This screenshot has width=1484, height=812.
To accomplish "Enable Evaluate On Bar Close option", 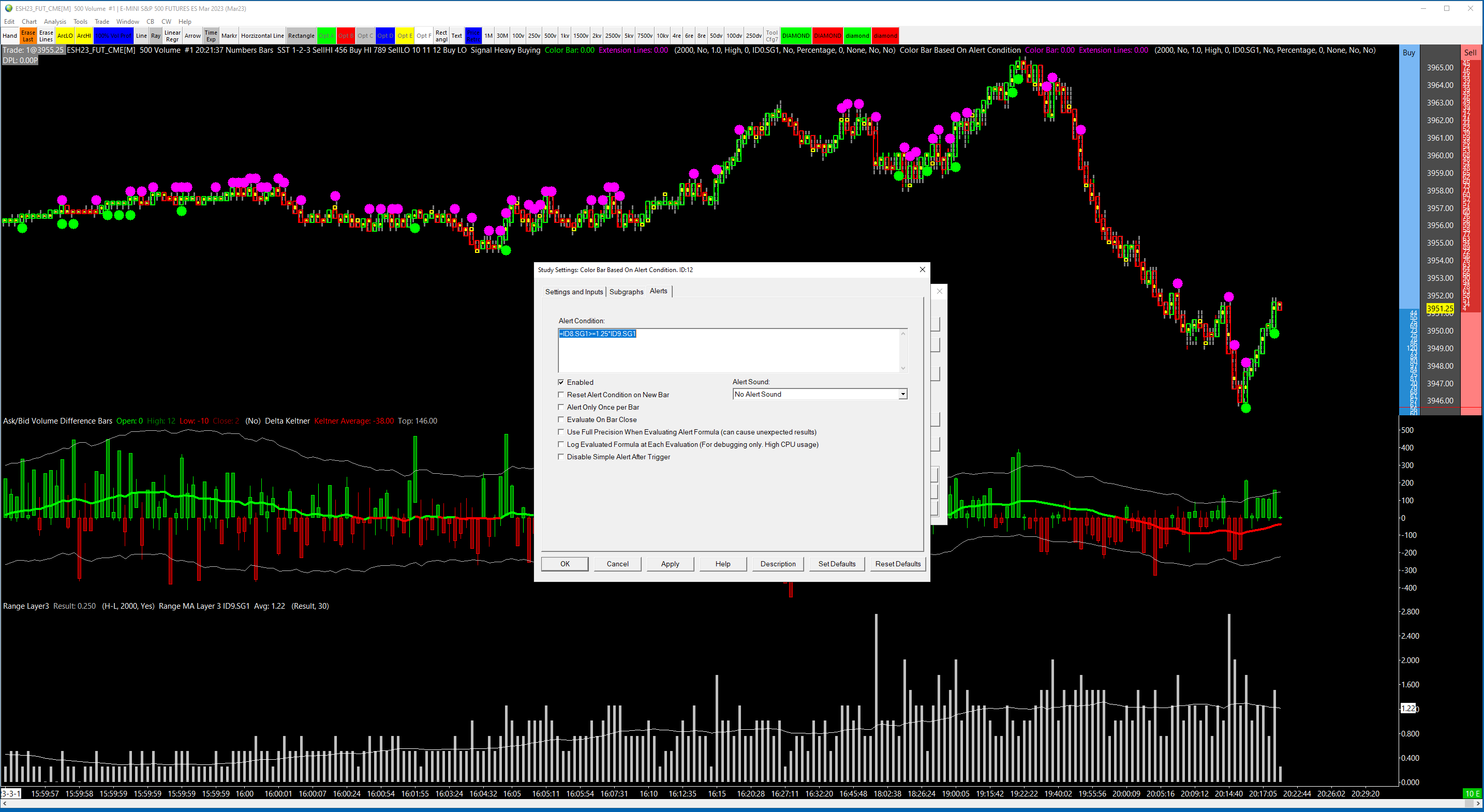I will [561, 420].
